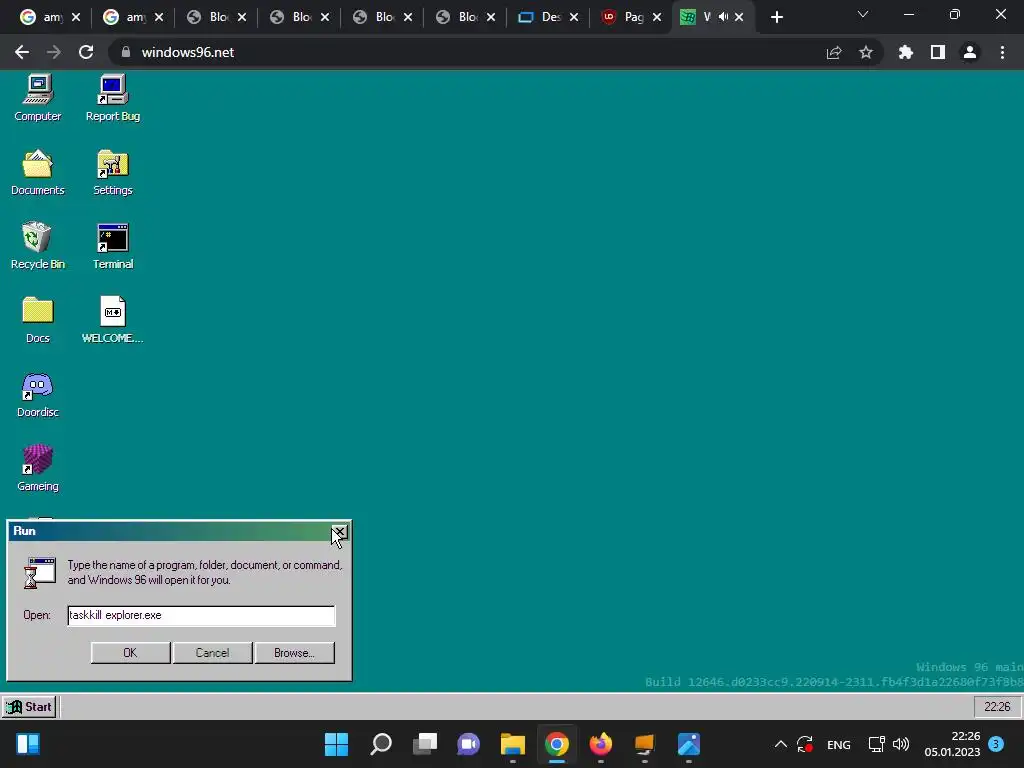Screen dimensions: 1024x768
Task: Click the Open text field in Run
Action: pos(201,615)
